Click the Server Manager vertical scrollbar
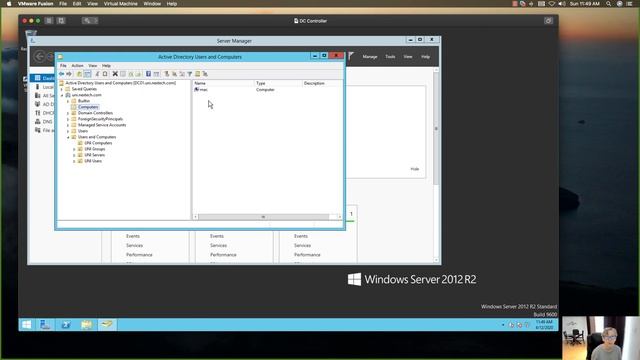This screenshot has height=360, width=640. [x=436, y=129]
